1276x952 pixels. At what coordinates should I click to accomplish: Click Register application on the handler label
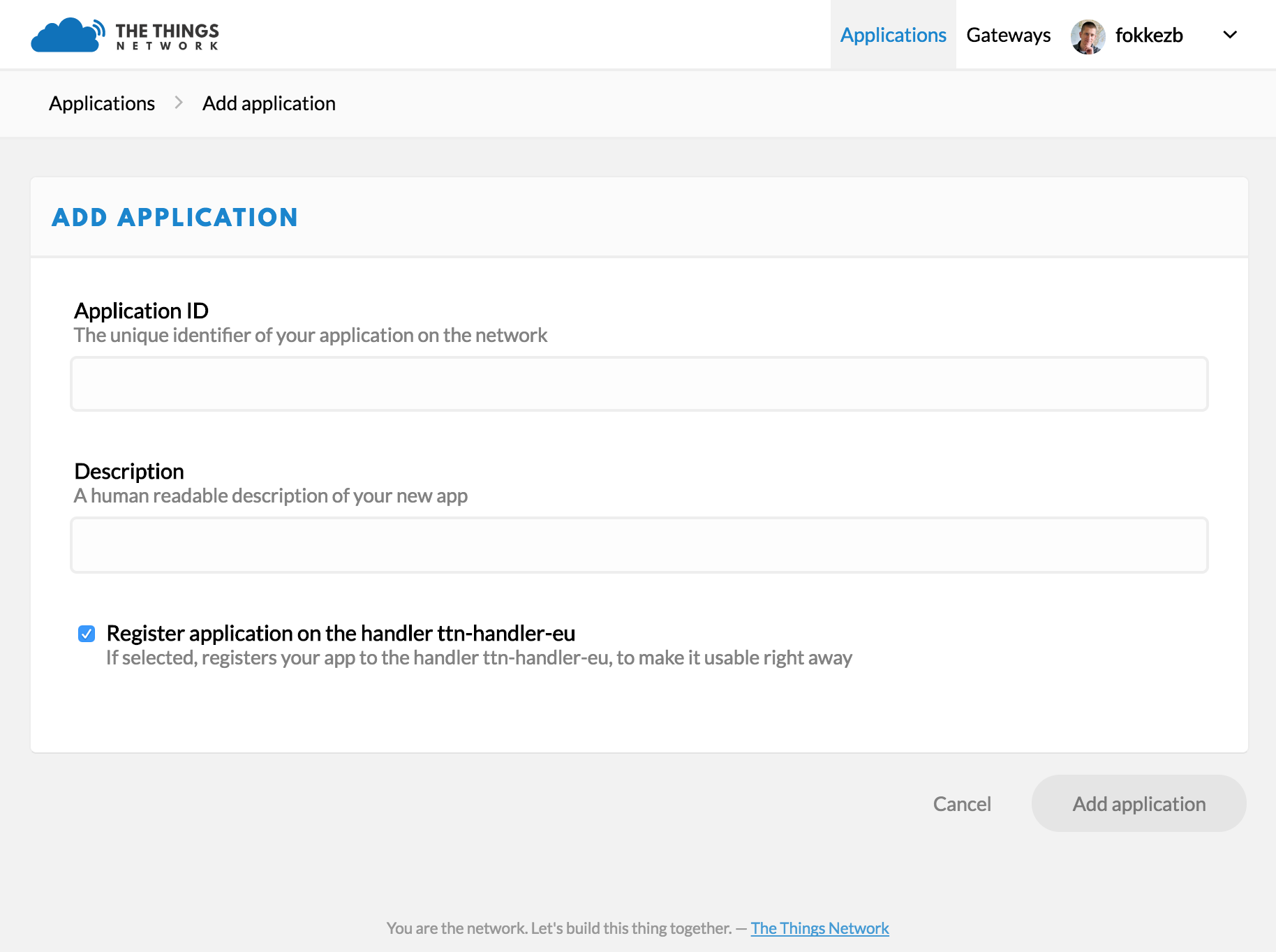pyautogui.click(x=341, y=633)
